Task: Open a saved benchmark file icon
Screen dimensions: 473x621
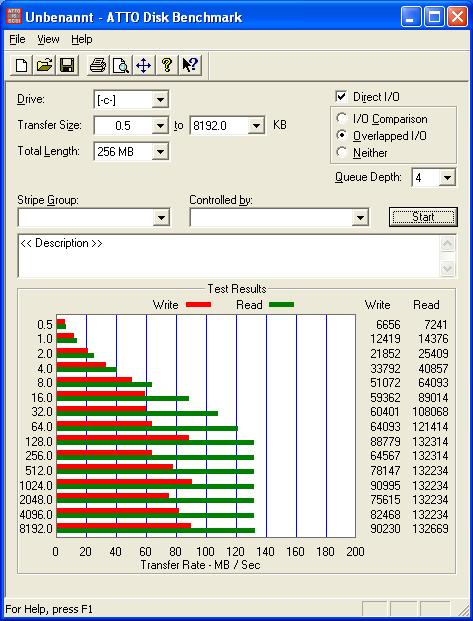Action: [x=44, y=65]
